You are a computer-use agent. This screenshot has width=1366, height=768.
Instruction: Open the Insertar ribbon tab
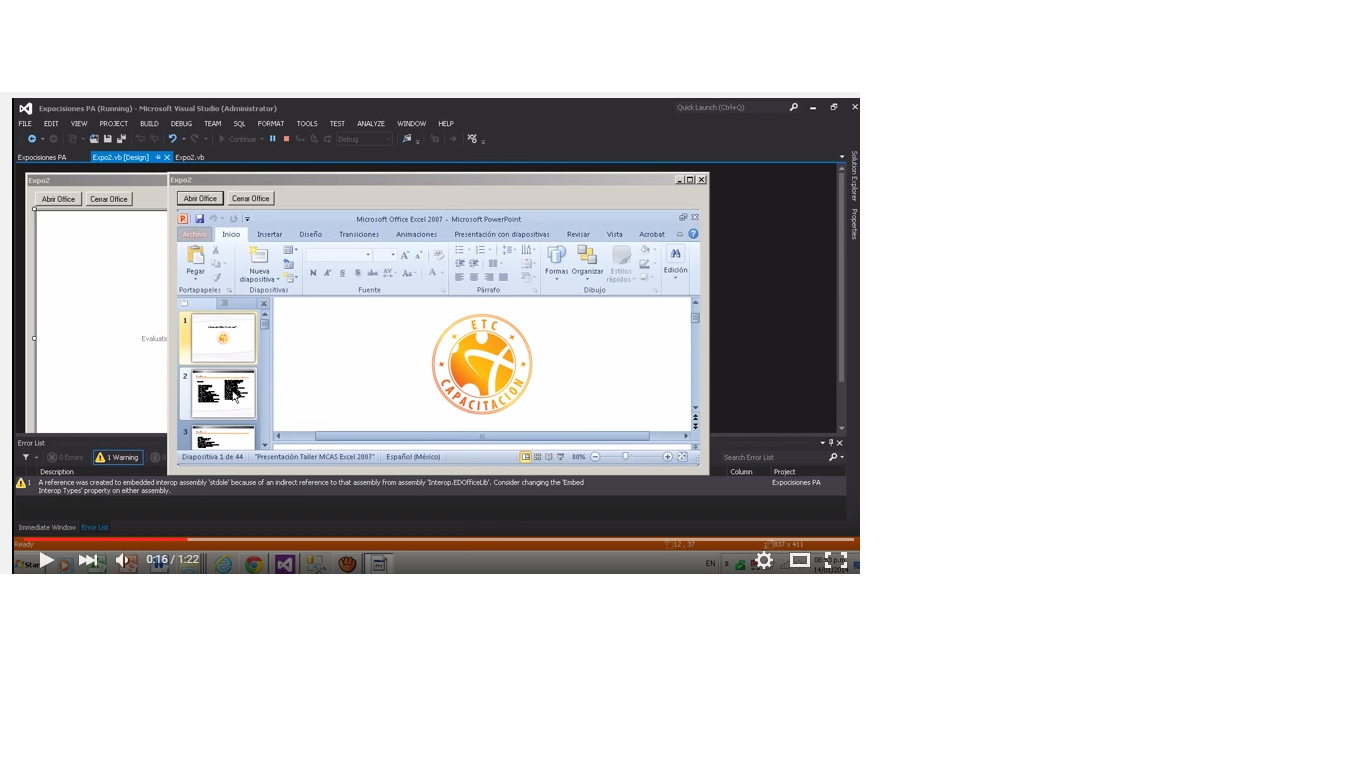click(270, 234)
